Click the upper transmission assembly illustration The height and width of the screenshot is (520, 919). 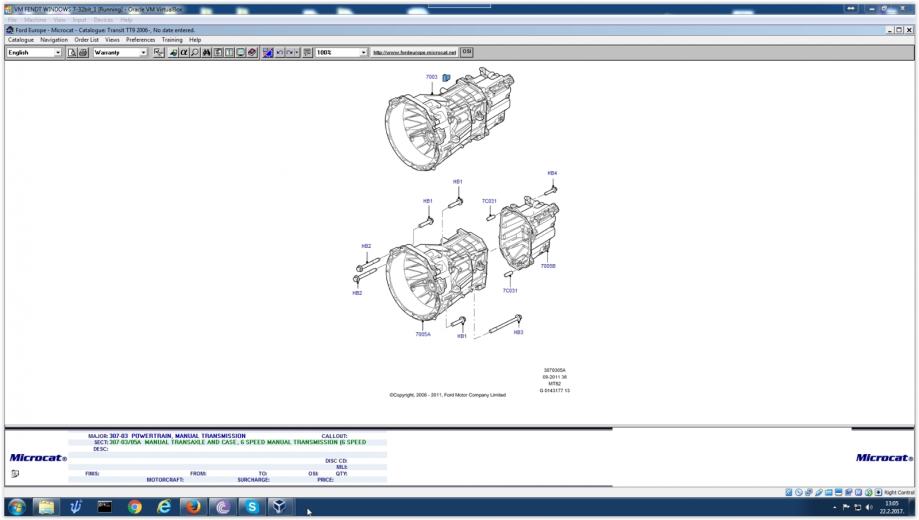[x=450, y=120]
